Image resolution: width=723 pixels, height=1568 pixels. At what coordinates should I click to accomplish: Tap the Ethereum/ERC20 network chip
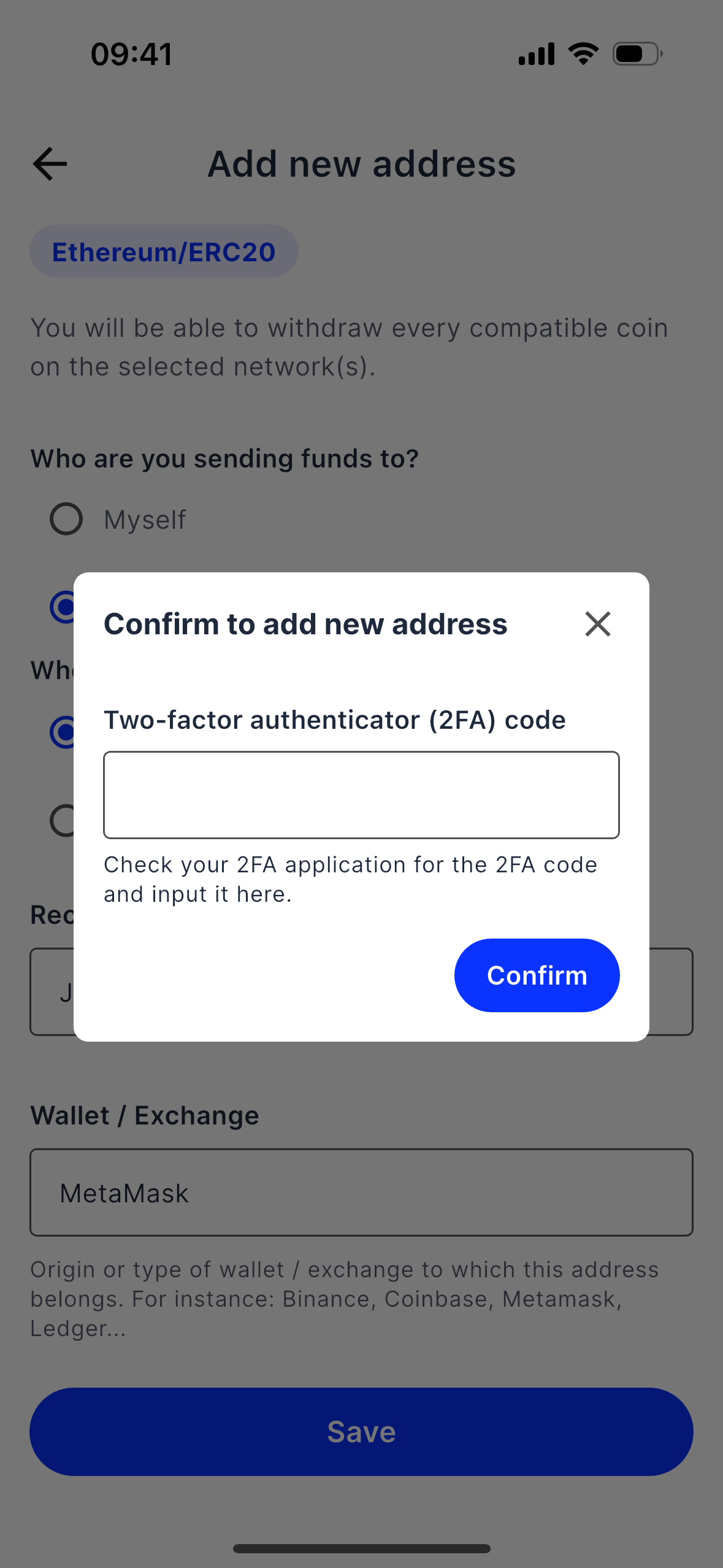coord(164,252)
